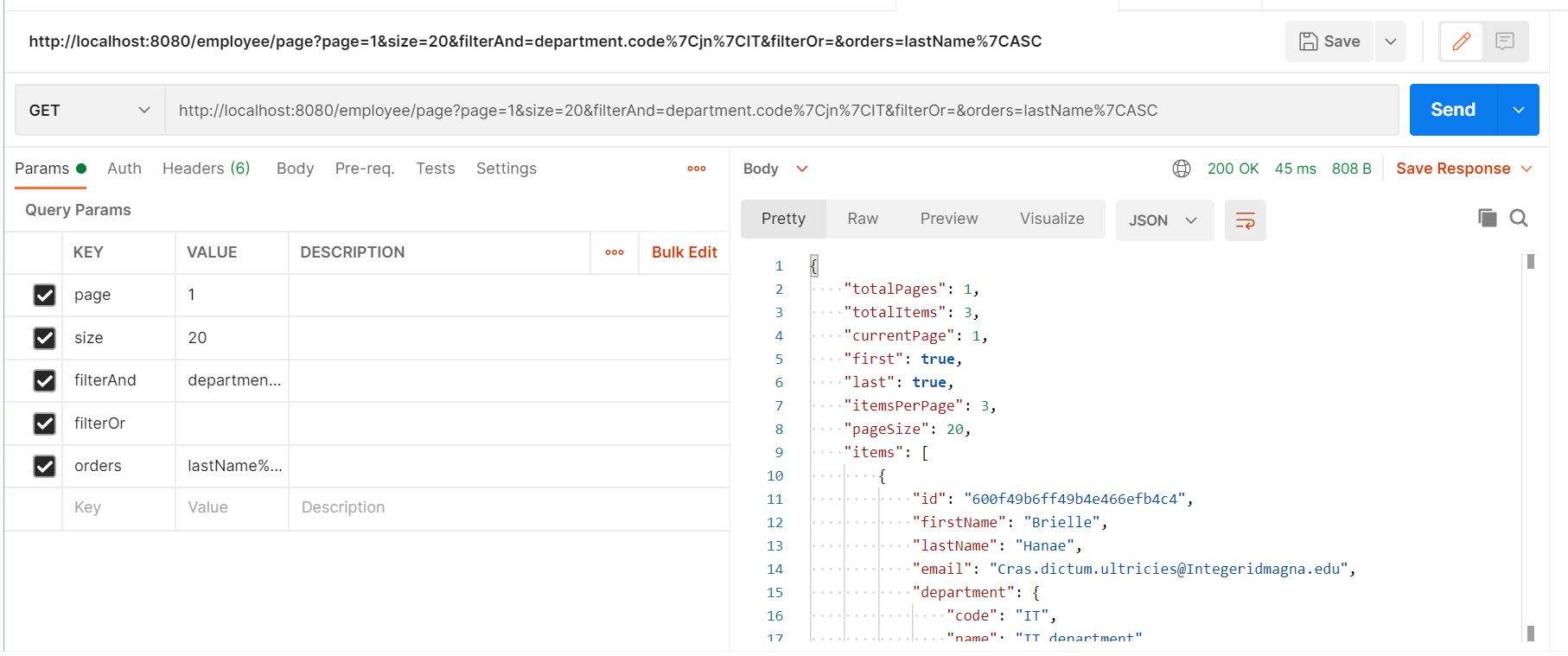Uncheck the page parameter checkbox

pyautogui.click(x=45, y=296)
